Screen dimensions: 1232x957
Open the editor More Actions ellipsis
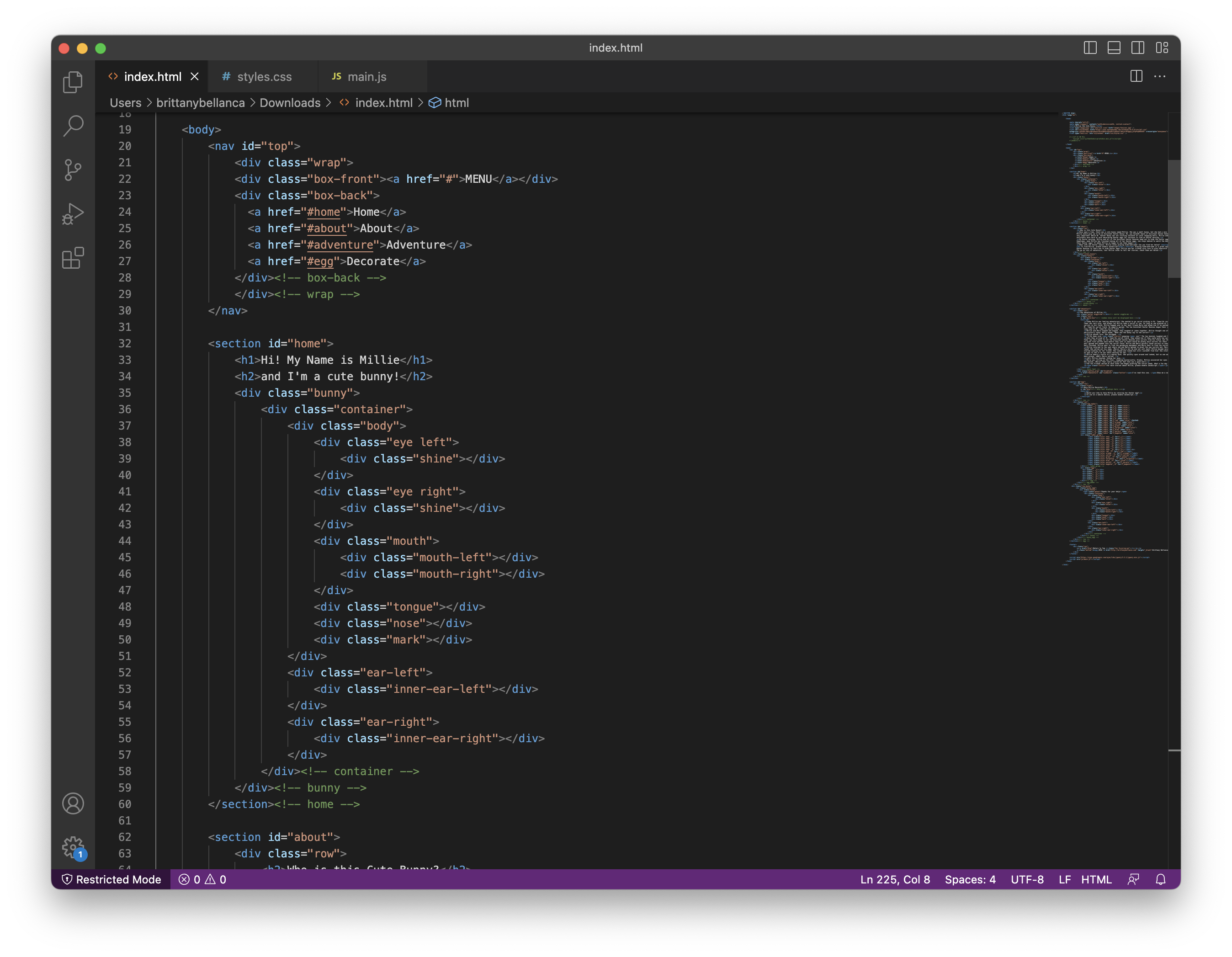point(1160,76)
